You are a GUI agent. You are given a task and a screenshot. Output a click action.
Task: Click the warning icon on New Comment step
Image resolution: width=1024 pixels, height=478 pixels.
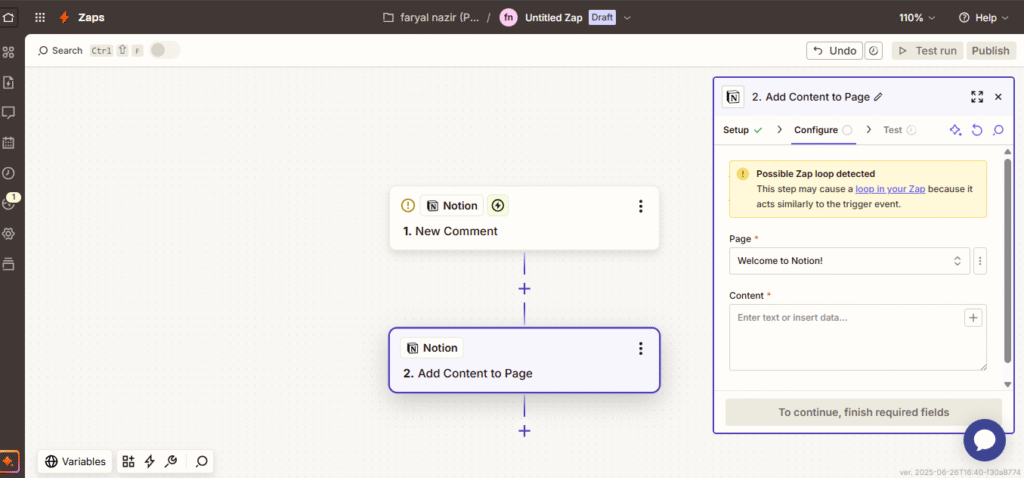coord(408,206)
